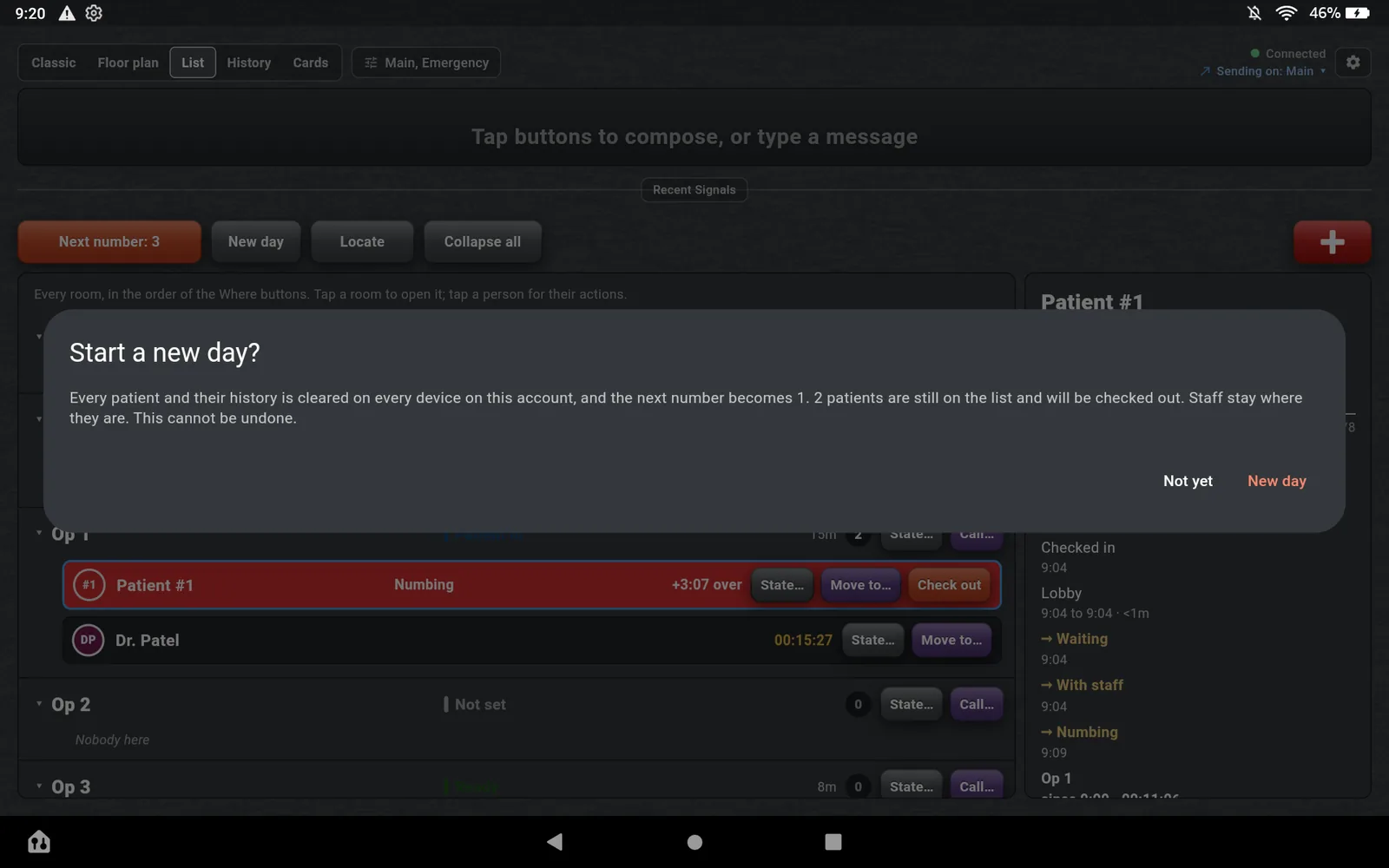
Task: Open the Main, Emergency channel filter
Action: coord(426,62)
